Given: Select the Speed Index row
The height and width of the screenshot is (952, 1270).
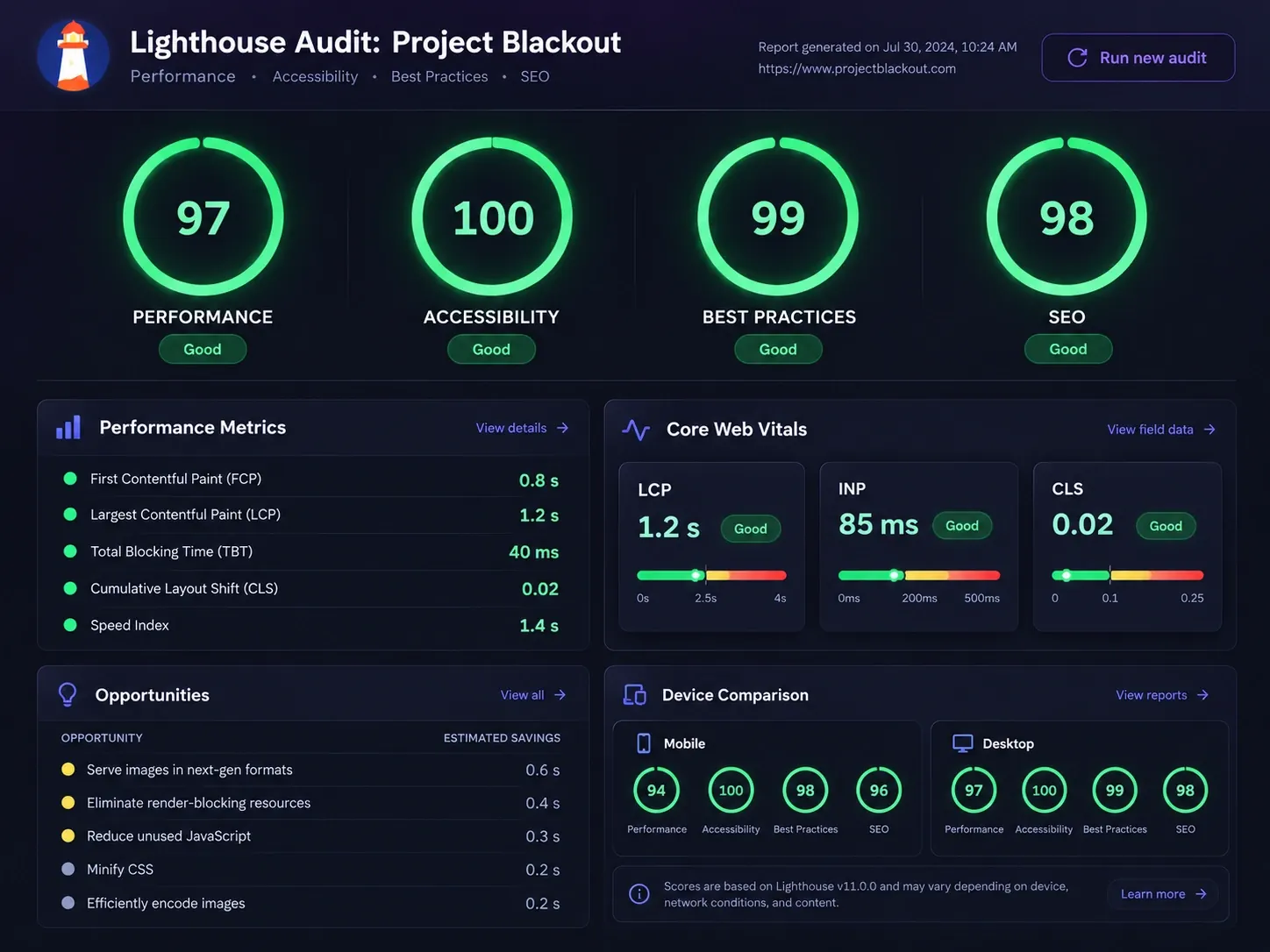Looking at the screenshot, I should pyautogui.click(x=312, y=626).
